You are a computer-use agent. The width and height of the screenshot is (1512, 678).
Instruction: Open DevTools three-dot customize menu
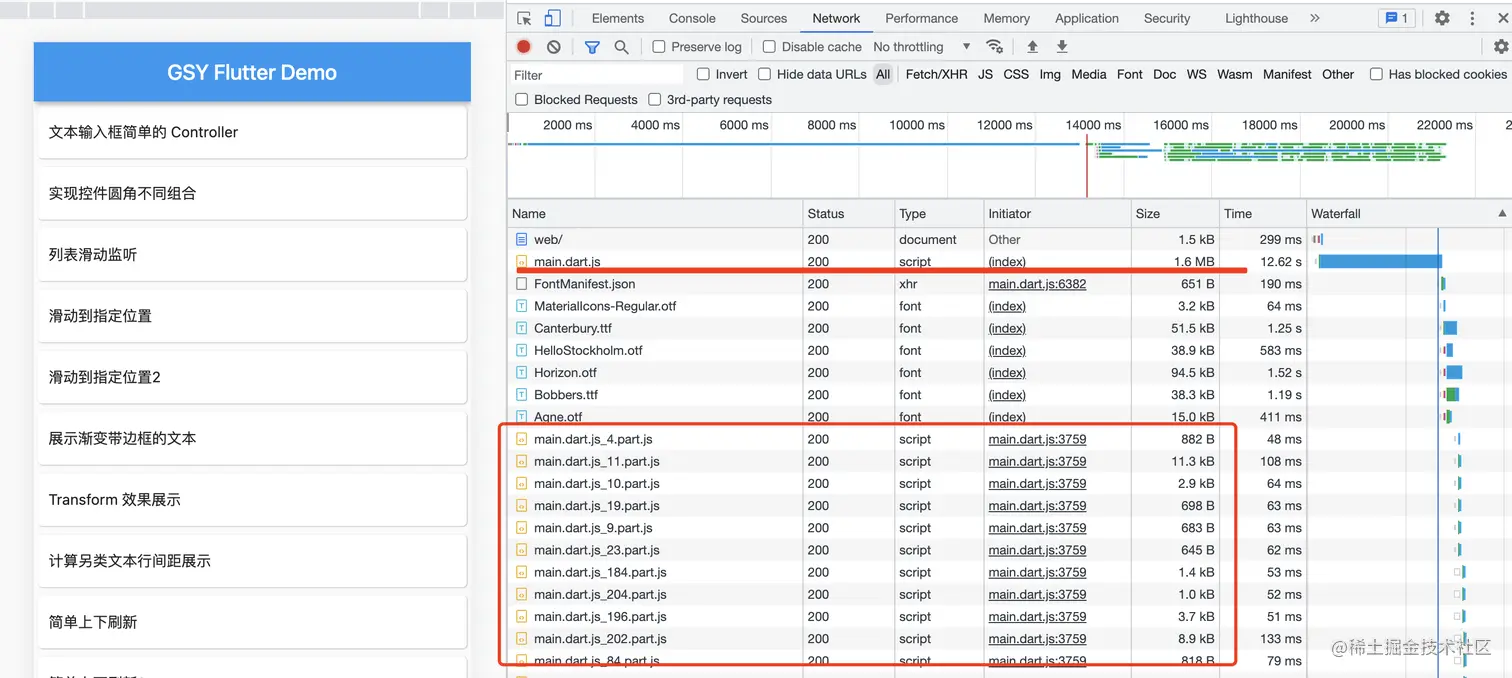(x=1473, y=18)
